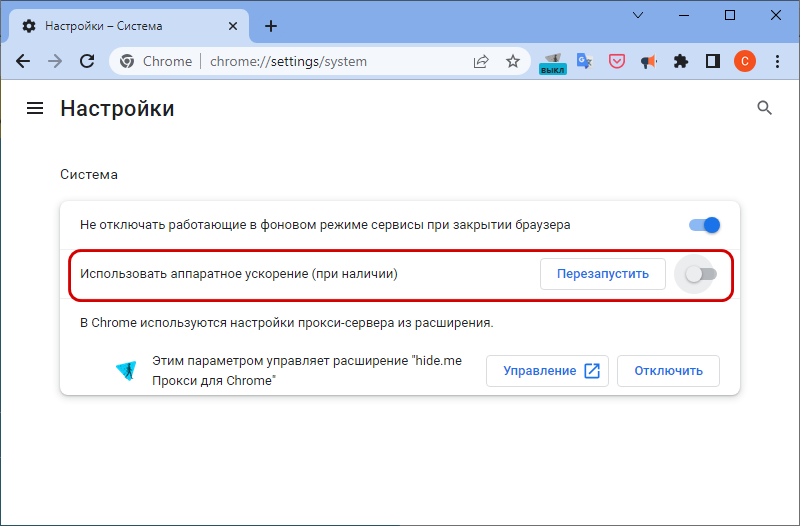Open the extension labeled 'выкл'
The width and height of the screenshot is (800, 526).
(x=553, y=63)
